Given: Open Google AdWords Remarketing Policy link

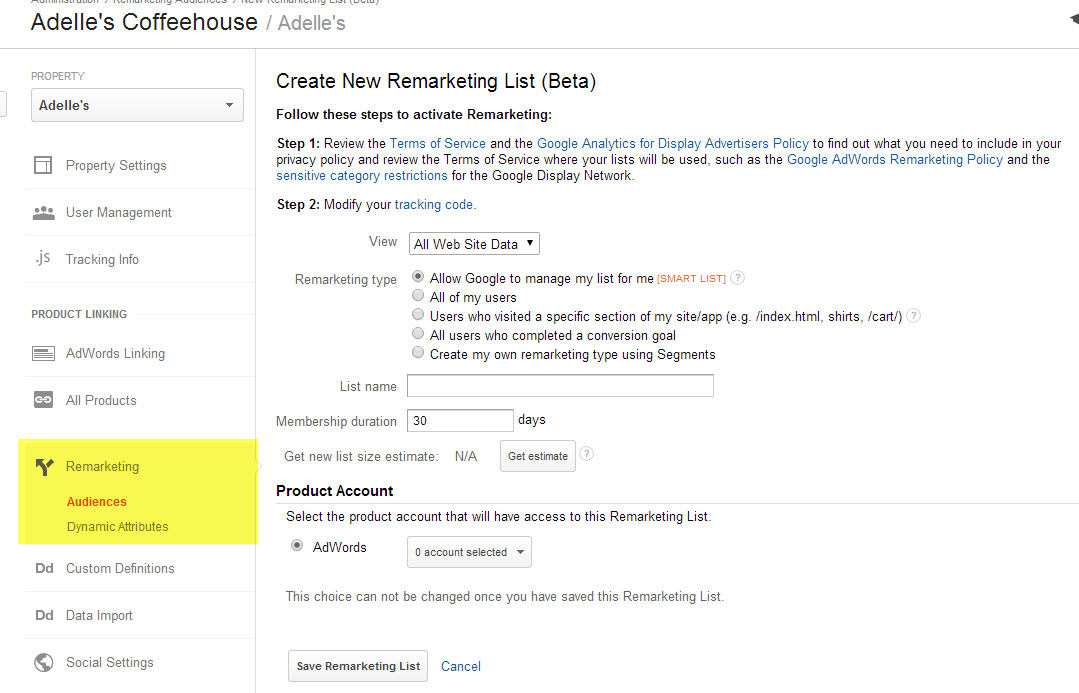Looking at the screenshot, I should coord(895,160).
